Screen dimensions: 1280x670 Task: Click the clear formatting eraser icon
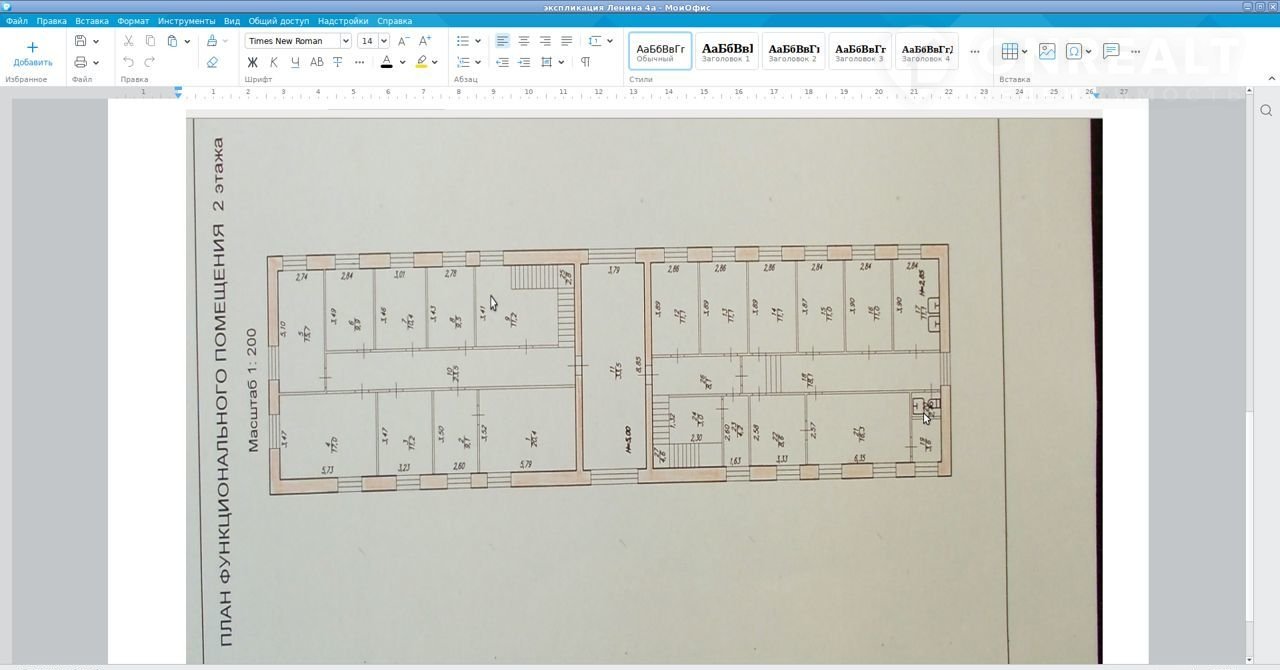[212, 62]
